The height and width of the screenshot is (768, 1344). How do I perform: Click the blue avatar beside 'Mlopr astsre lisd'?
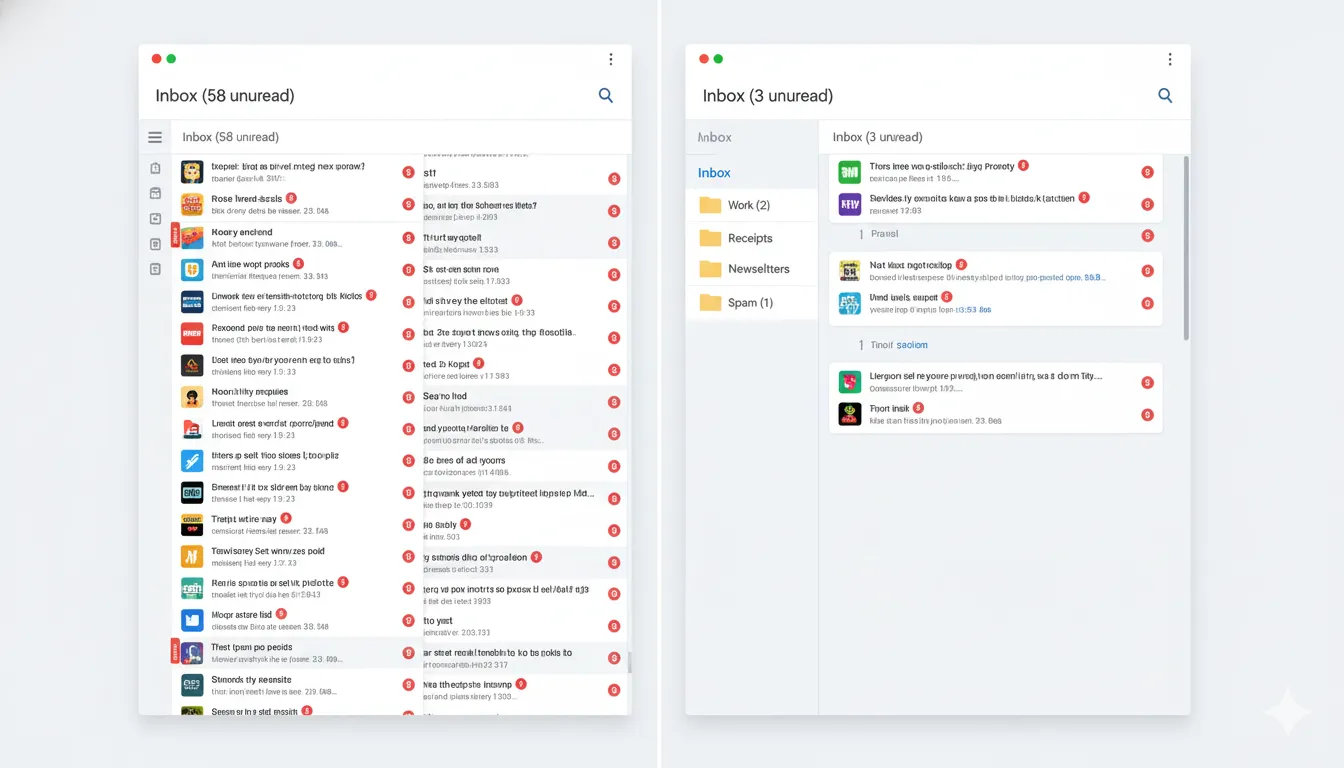point(192,620)
